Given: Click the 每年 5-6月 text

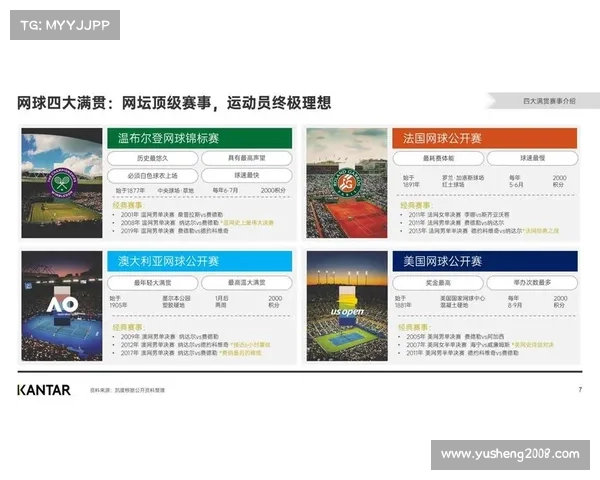Looking at the screenshot, I should click(516, 181).
